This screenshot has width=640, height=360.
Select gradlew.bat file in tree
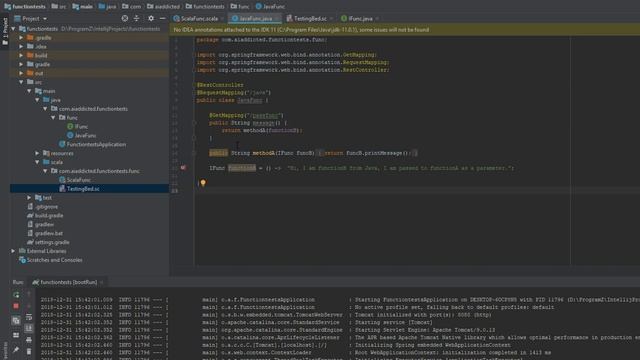click(45, 233)
